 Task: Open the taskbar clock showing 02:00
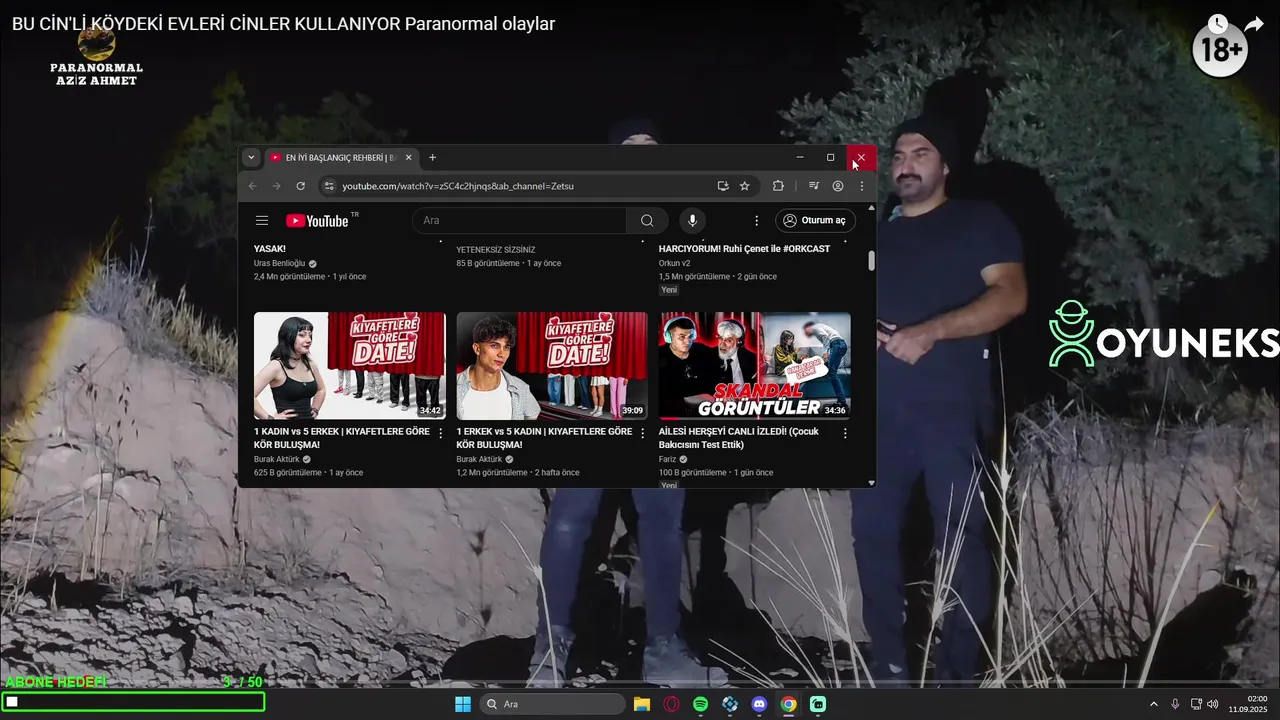pos(1248,704)
